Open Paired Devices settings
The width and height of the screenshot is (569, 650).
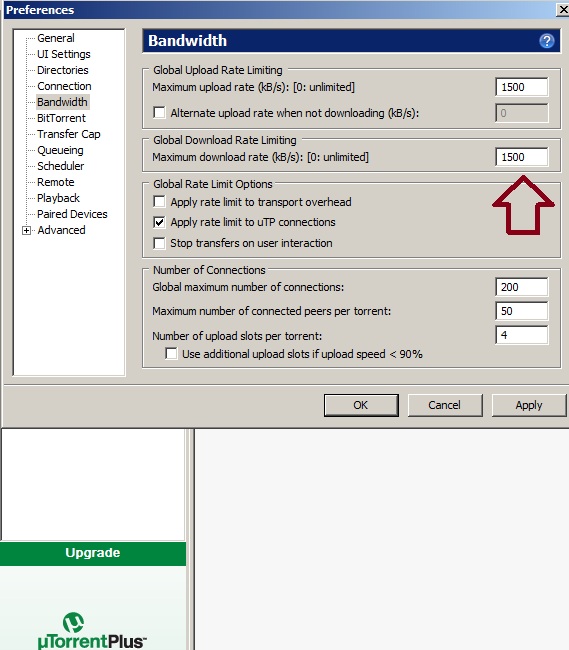coord(72,214)
